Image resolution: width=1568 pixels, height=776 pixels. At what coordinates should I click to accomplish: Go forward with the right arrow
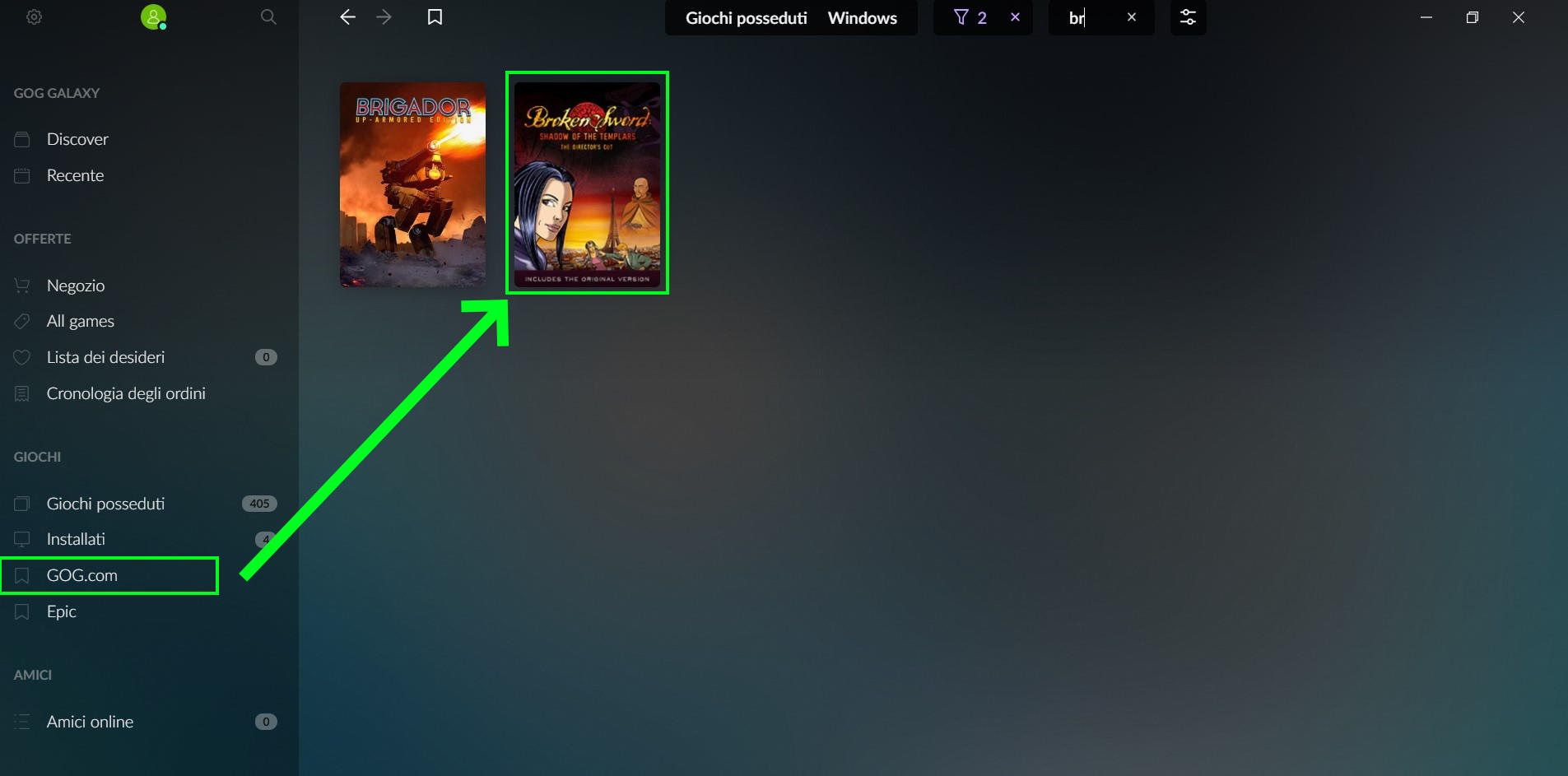384,17
